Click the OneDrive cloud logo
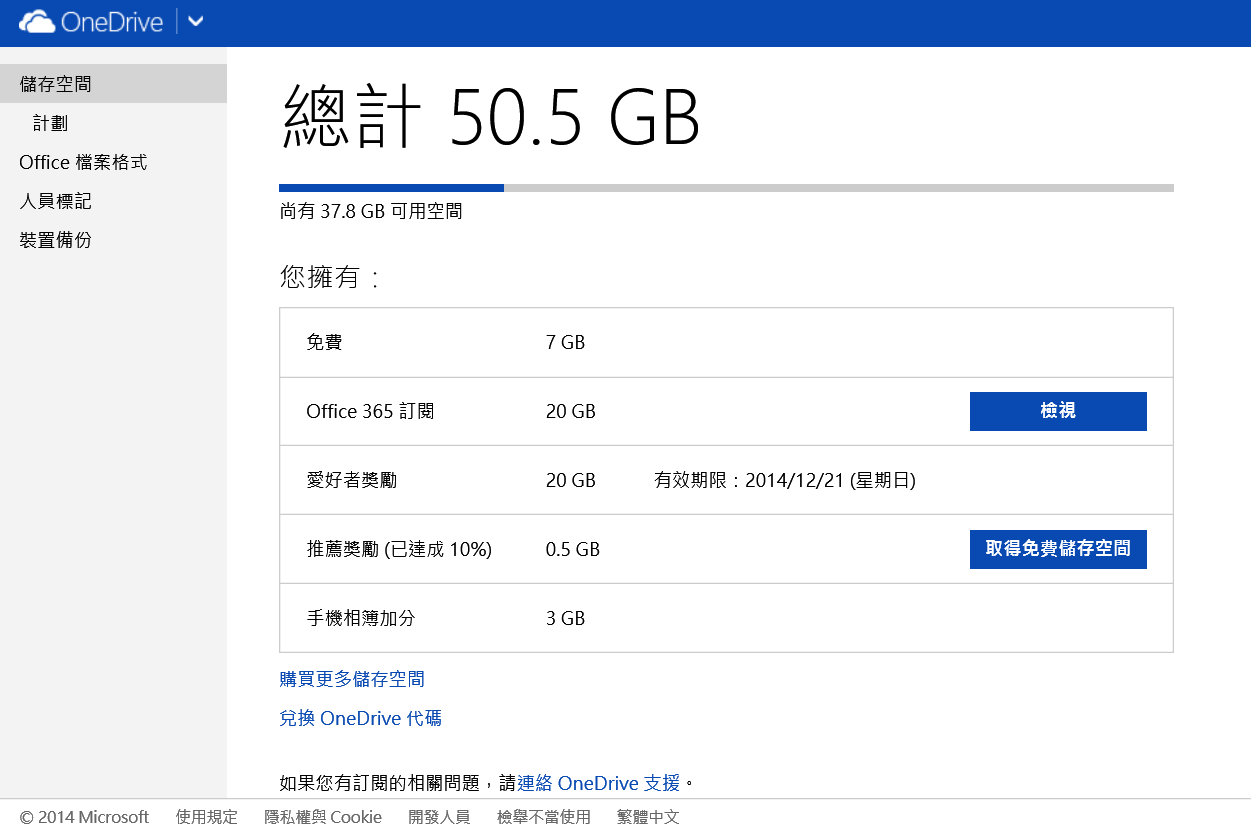Viewport: 1251px width, 829px height. tap(36, 21)
